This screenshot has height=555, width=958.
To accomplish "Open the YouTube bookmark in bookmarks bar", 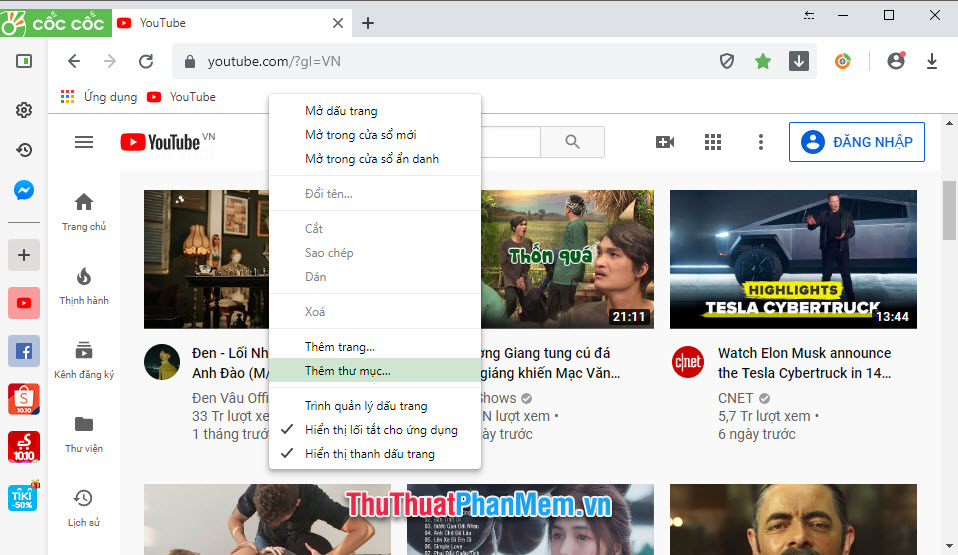I will coord(181,97).
